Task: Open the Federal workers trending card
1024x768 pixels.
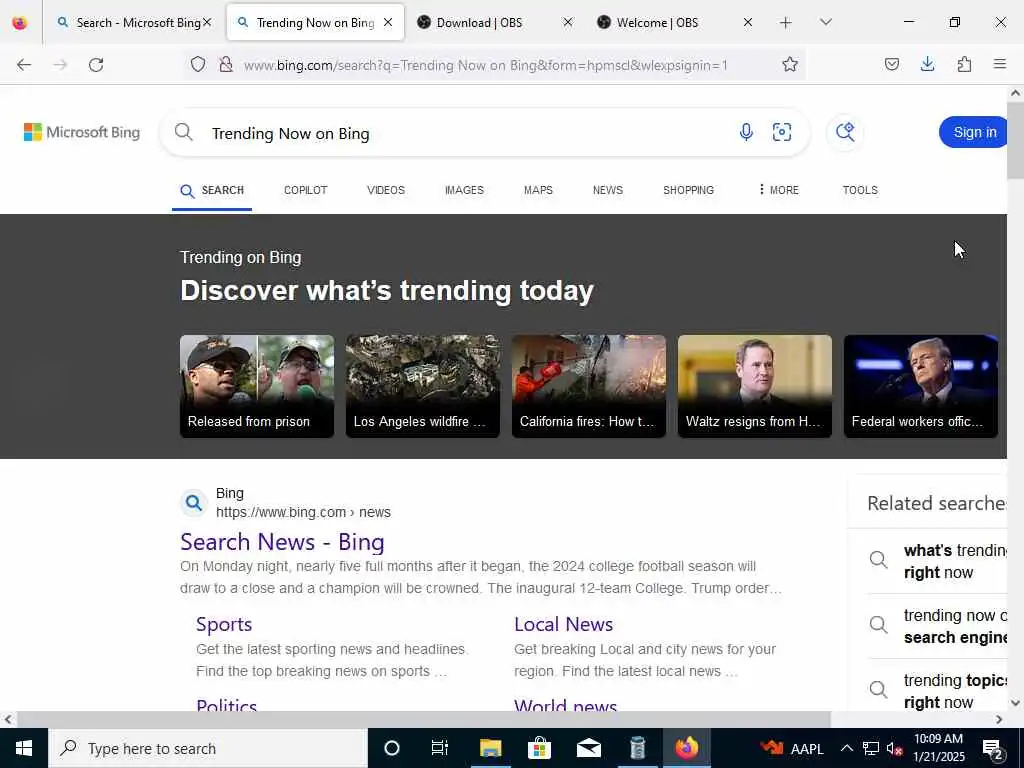Action: click(920, 386)
